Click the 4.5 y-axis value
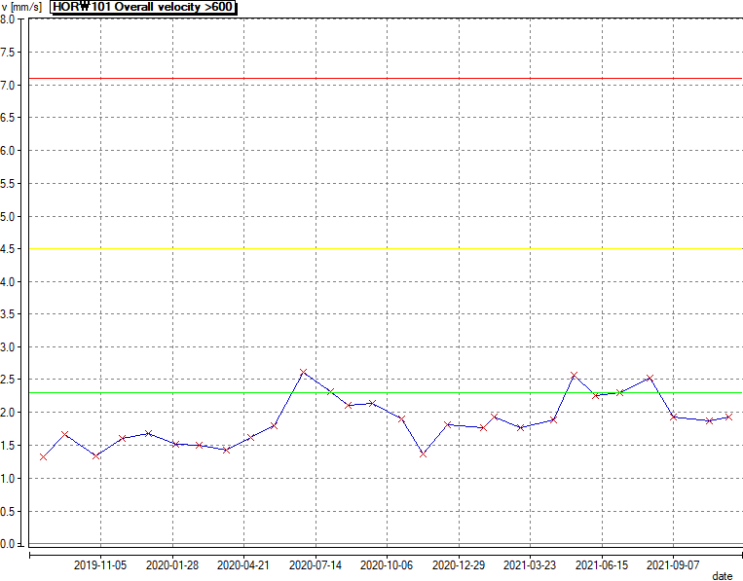This screenshot has width=743, height=581. [8, 249]
